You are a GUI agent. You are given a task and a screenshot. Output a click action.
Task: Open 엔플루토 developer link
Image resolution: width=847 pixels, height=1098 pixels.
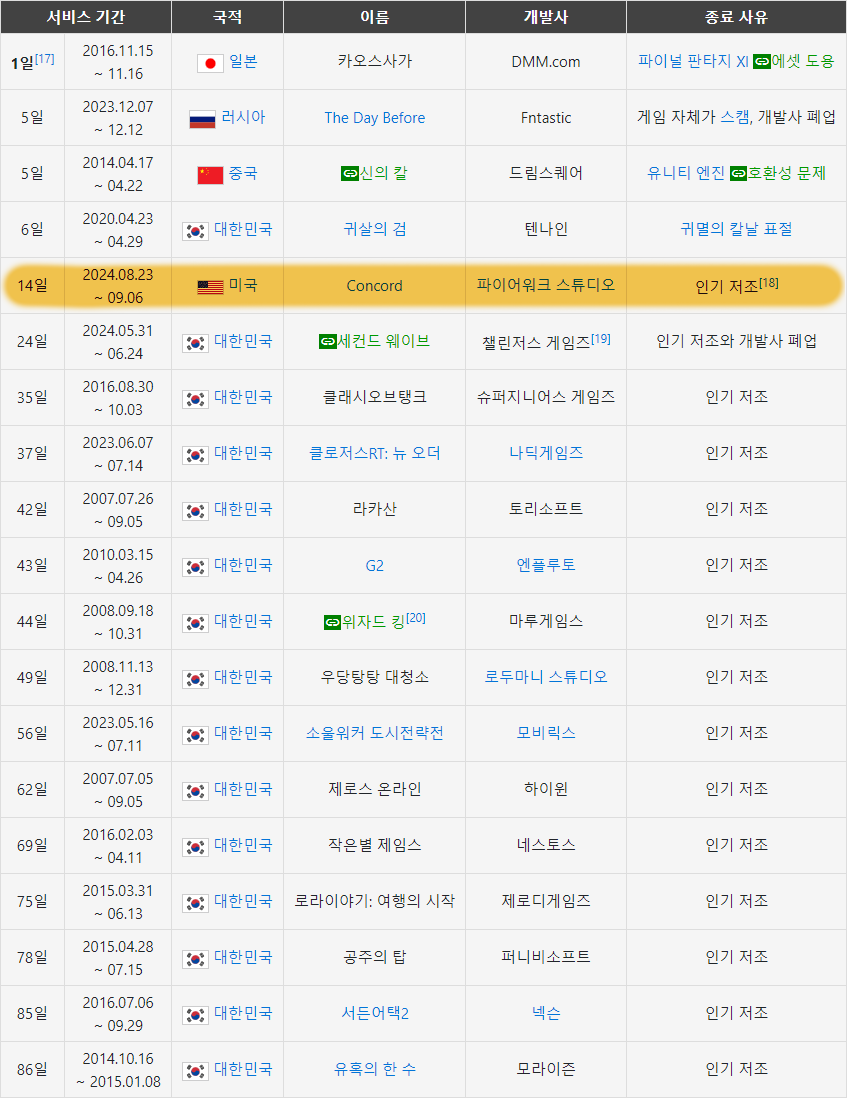(546, 565)
